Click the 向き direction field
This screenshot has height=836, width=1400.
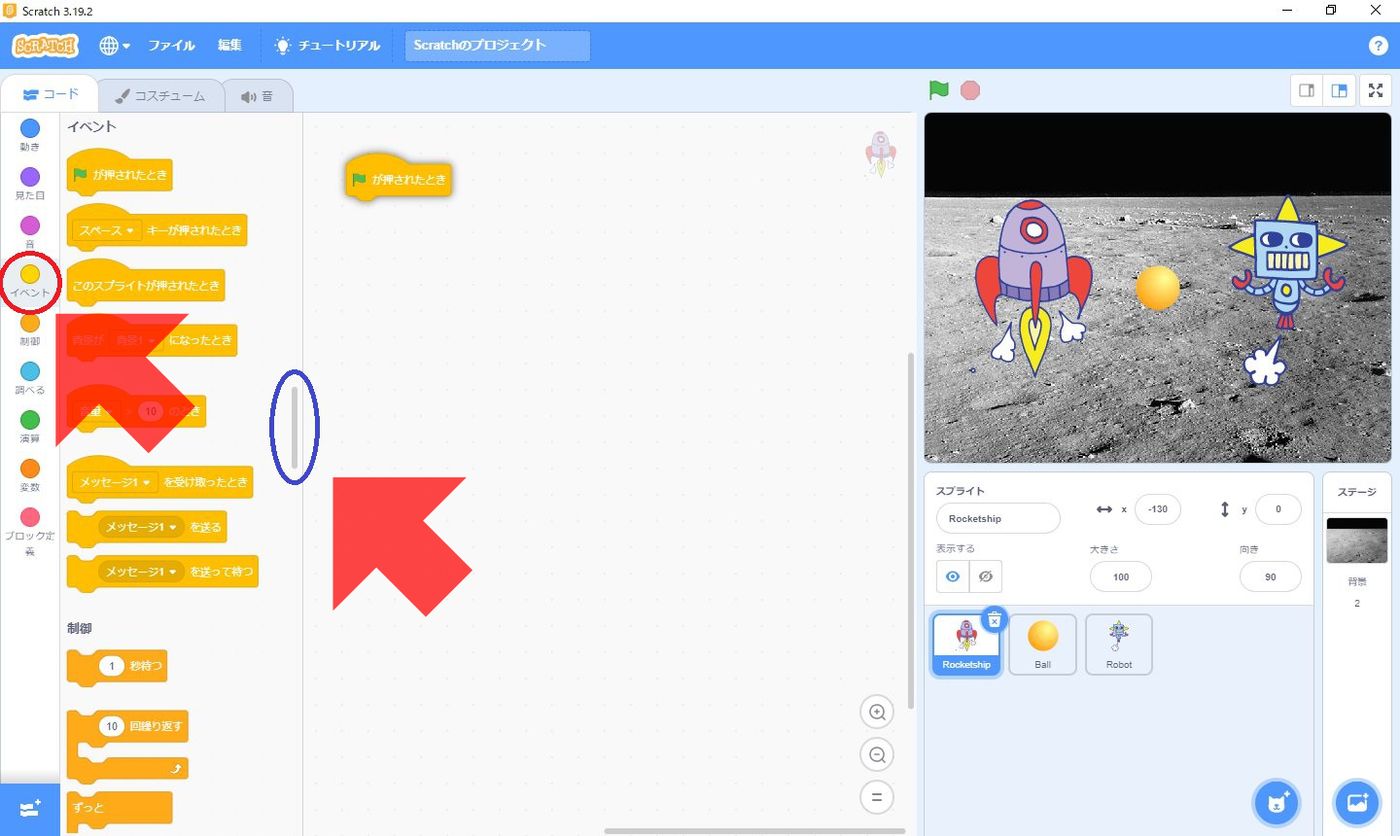pos(1270,576)
